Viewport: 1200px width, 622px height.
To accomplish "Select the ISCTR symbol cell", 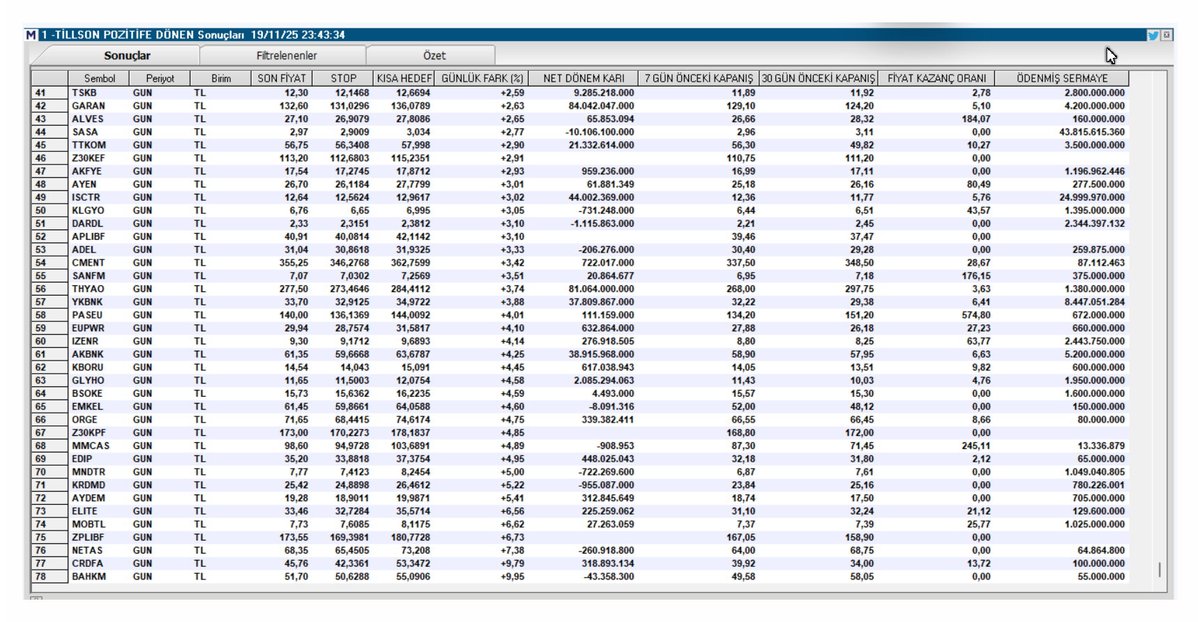I will pyautogui.click(x=98, y=197).
